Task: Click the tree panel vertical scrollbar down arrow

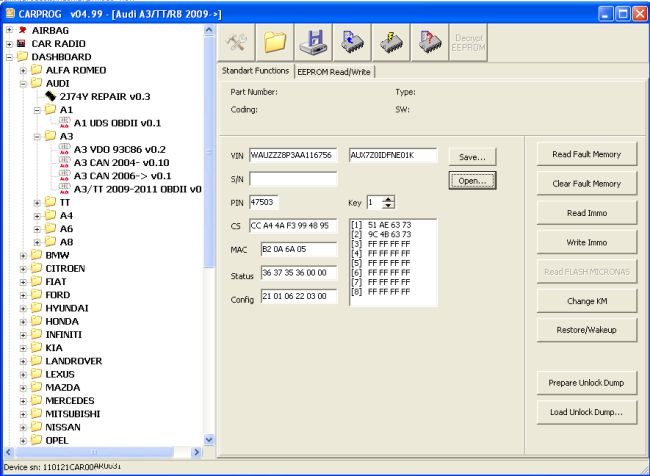Action: pos(209,439)
